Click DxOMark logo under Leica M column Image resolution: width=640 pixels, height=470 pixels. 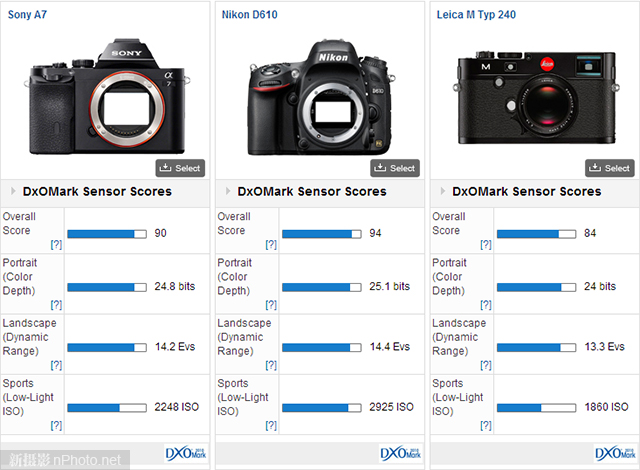pyautogui.click(x=615, y=453)
